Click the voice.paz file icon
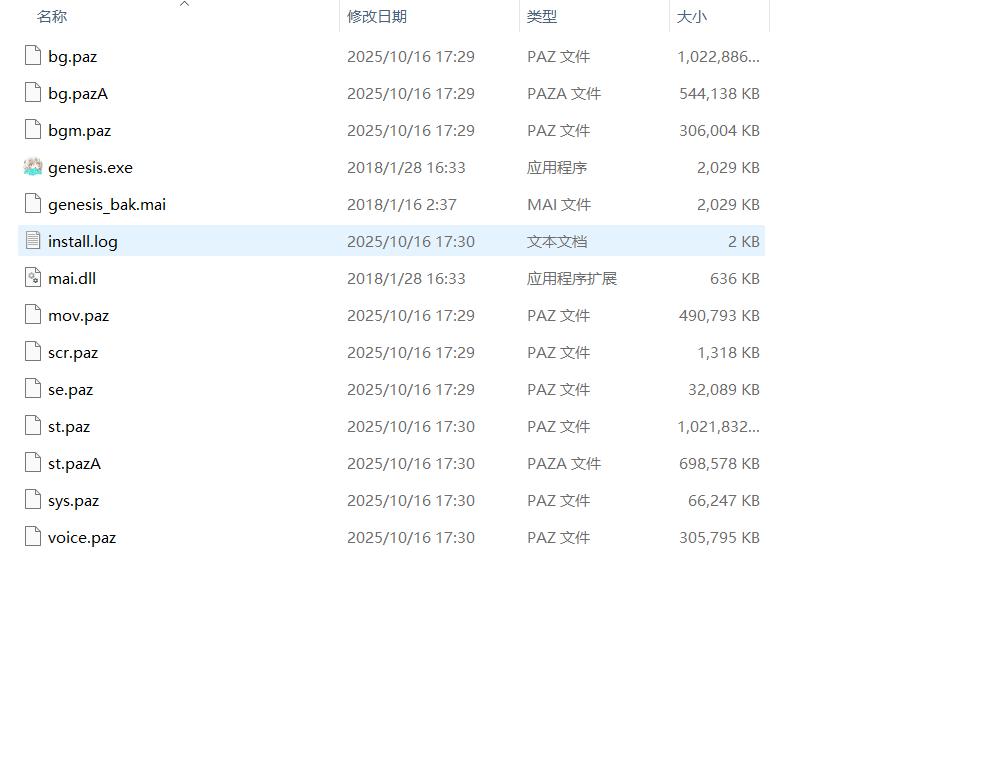The image size is (986, 768). pyautogui.click(x=33, y=538)
